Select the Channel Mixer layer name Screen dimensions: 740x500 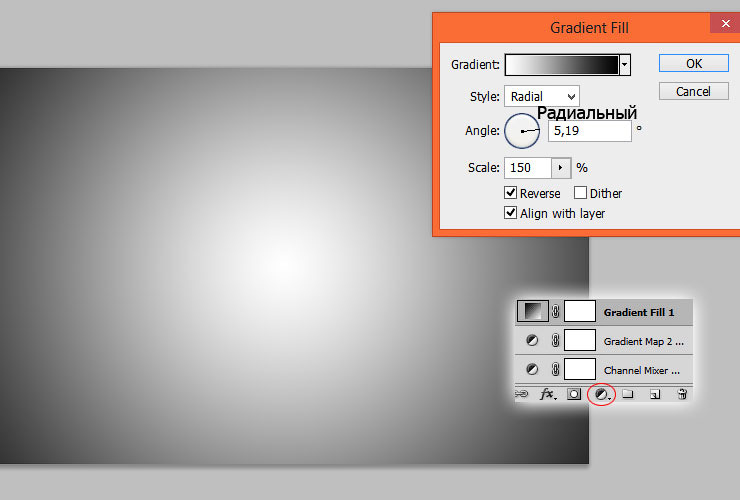[x=642, y=371]
